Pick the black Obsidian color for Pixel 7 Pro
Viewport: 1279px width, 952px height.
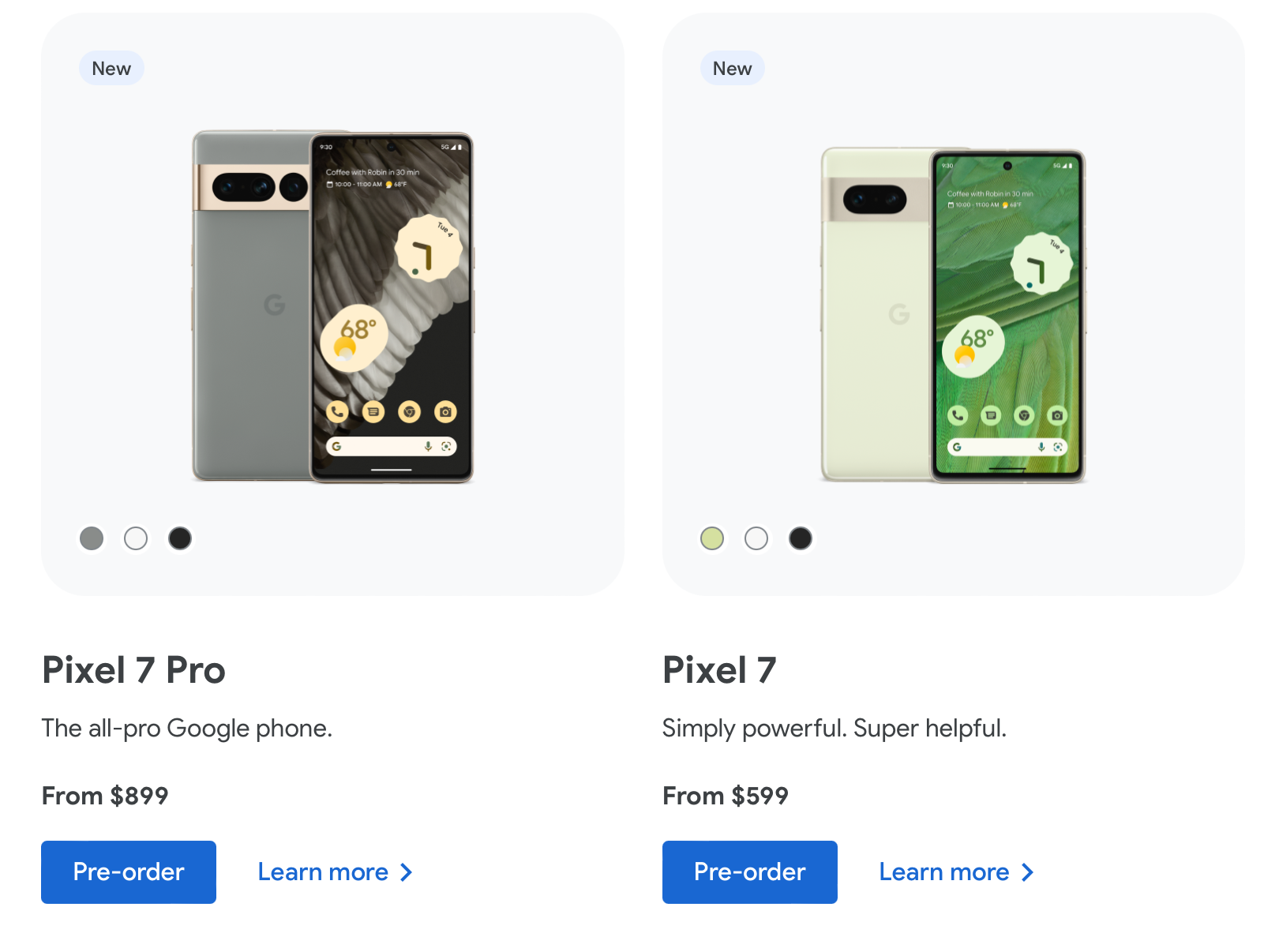tap(180, 538)
